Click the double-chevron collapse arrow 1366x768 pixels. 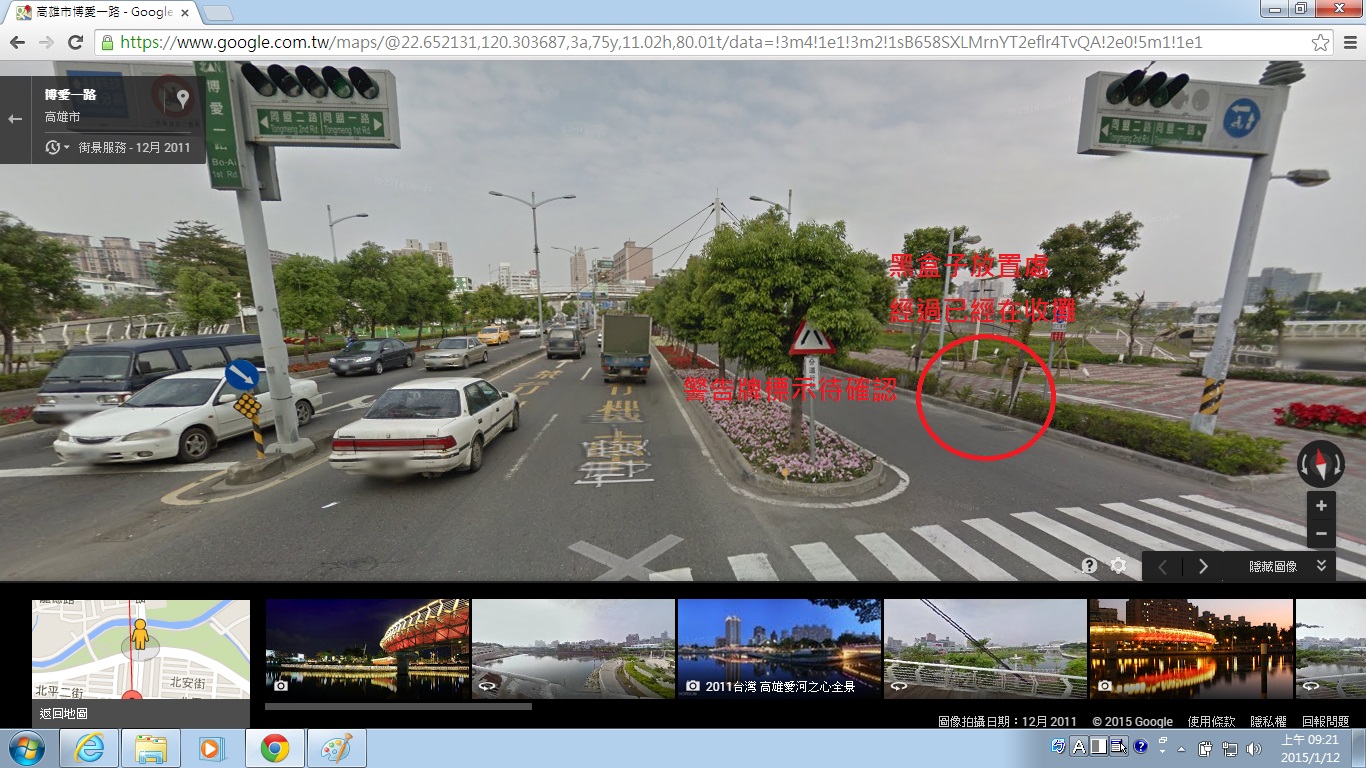tap(1321, 566)
